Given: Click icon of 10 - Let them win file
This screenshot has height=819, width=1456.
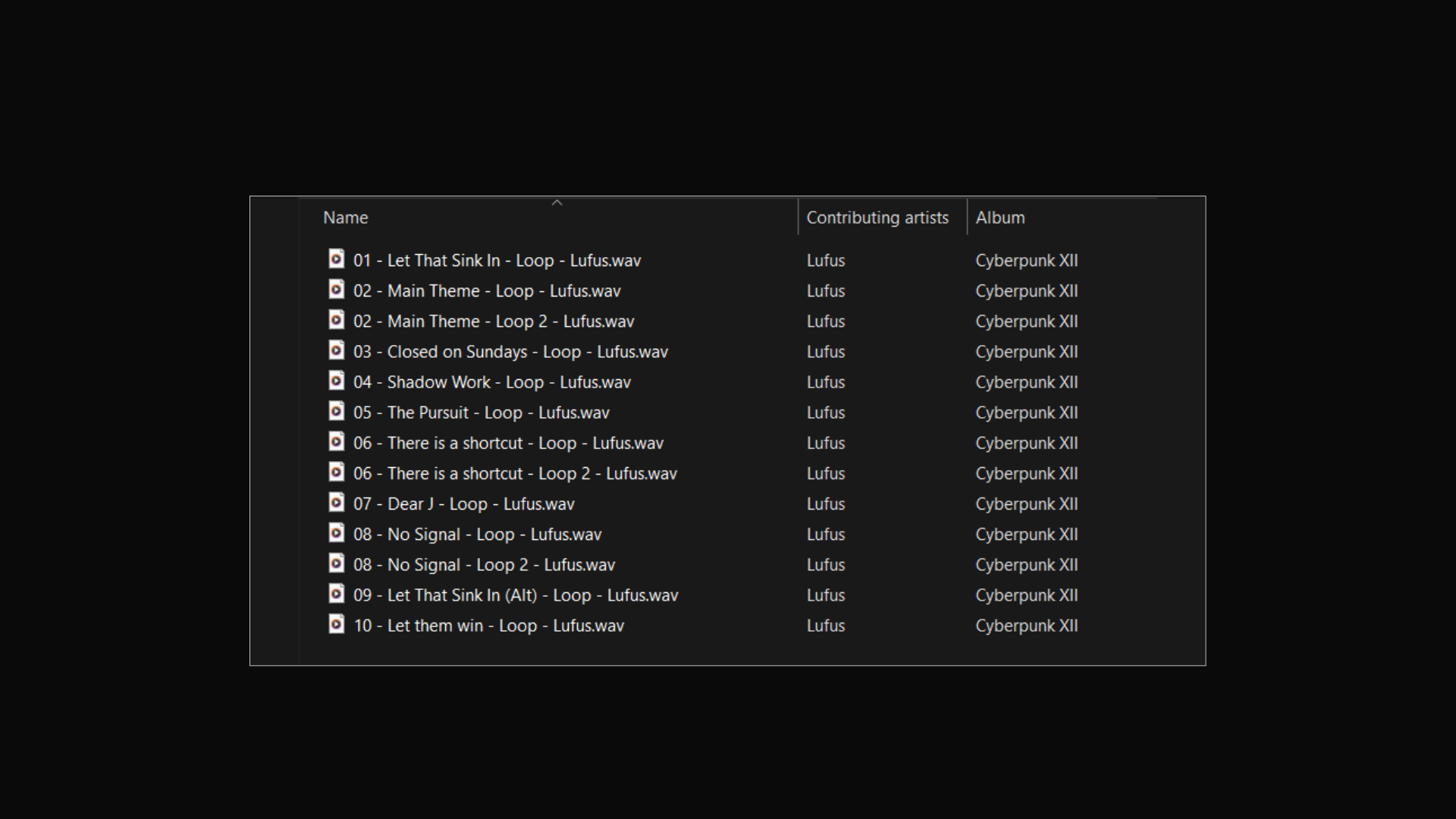Looking at the screenshot, I should 336,624.
